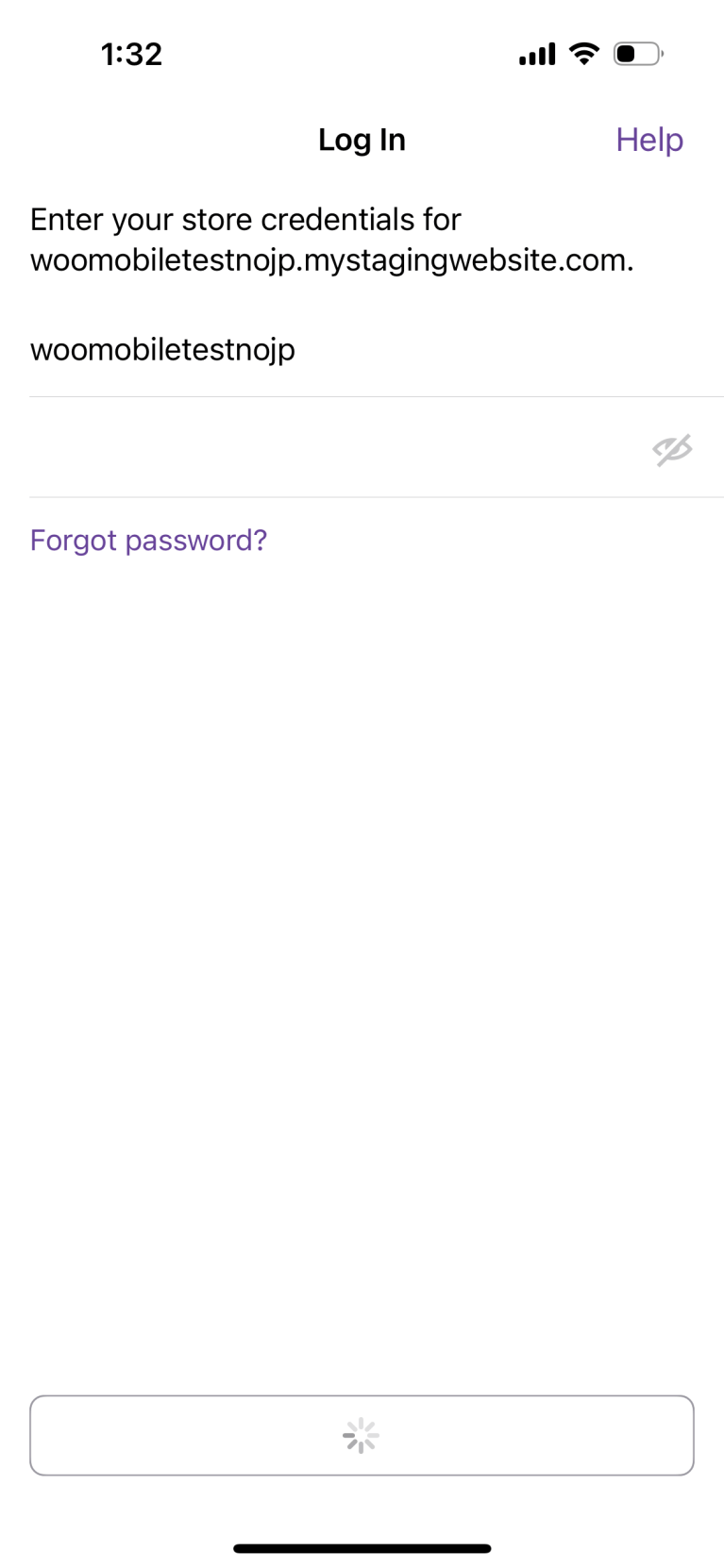Tap the divider line under the password field
The height and width of the screenshot is (1568, 724).
point(377,496)
